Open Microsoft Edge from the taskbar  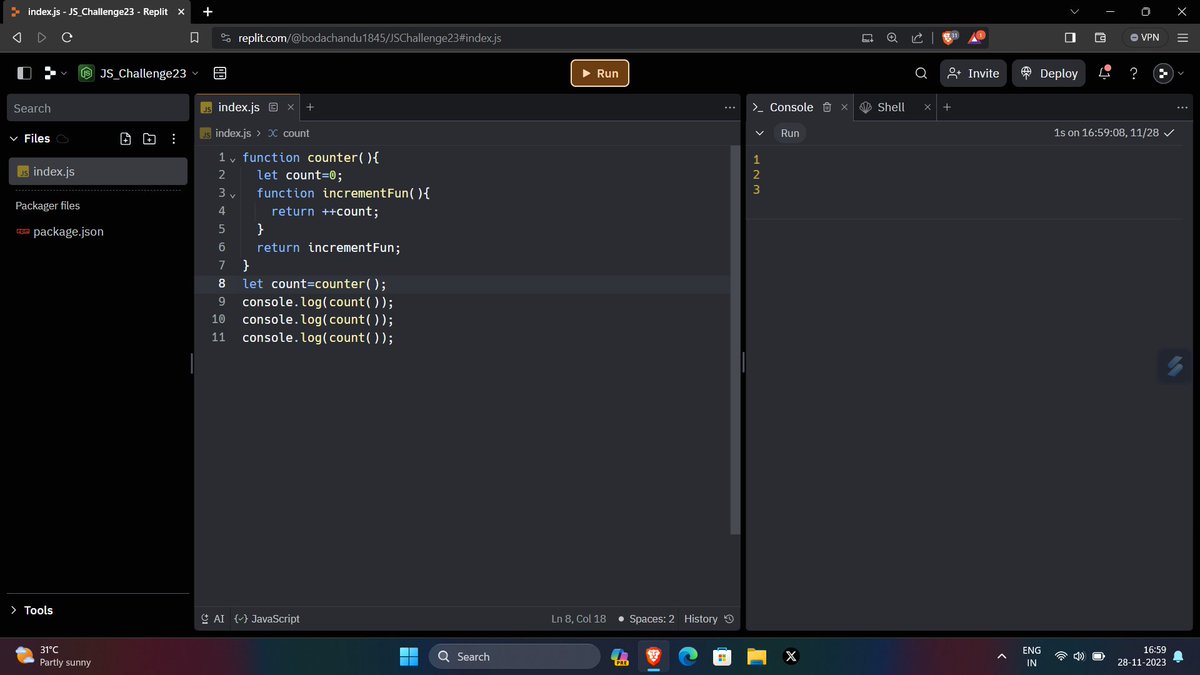(x=687, y=656)
